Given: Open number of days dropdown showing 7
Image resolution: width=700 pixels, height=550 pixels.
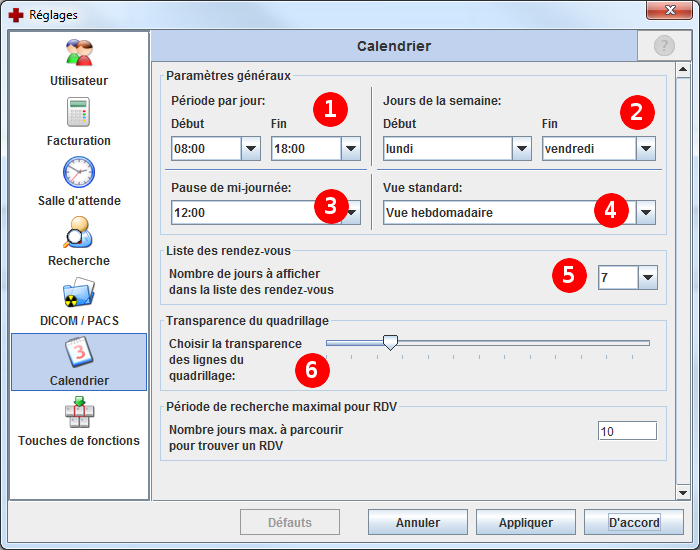Looking at the screenshot, I should click(648, 278).
